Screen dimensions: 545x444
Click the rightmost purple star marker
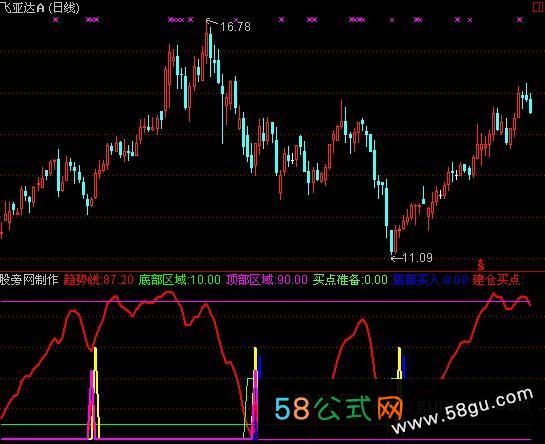(520, 20)
